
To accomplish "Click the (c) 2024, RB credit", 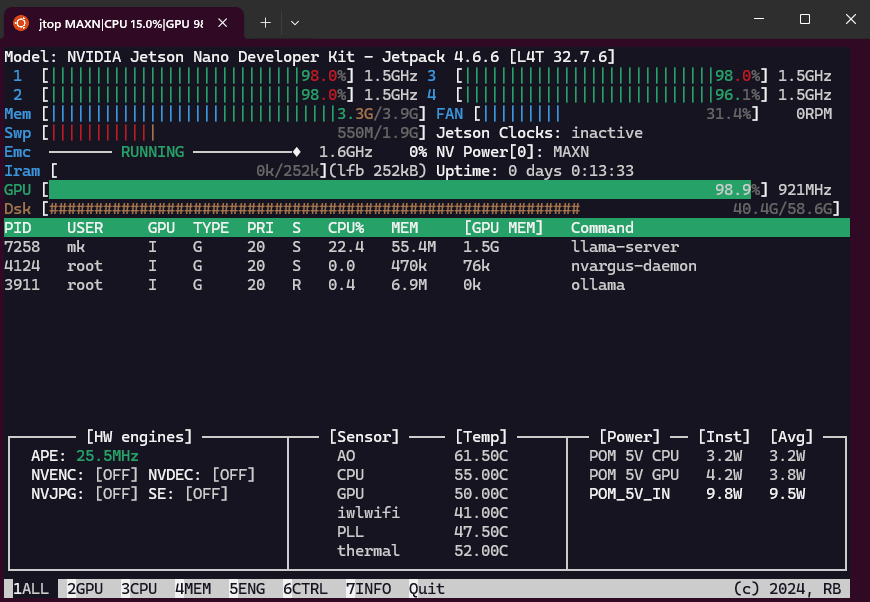I will [x=787, y=589].
